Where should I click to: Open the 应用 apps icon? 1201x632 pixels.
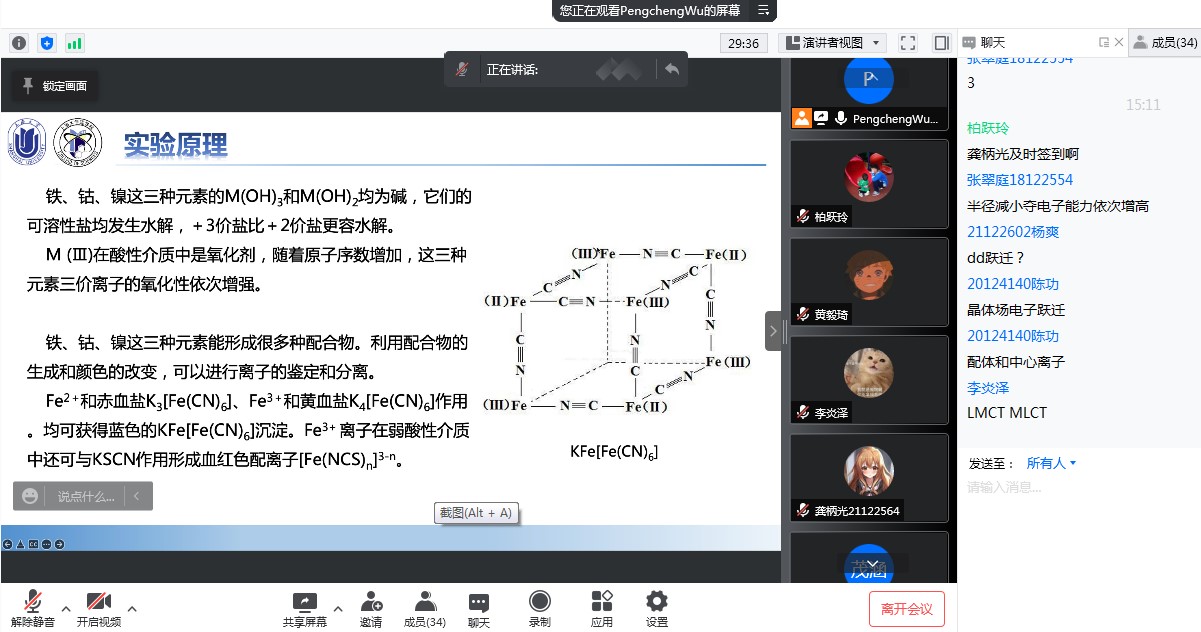pyautogui.click(x=601, y=601)
